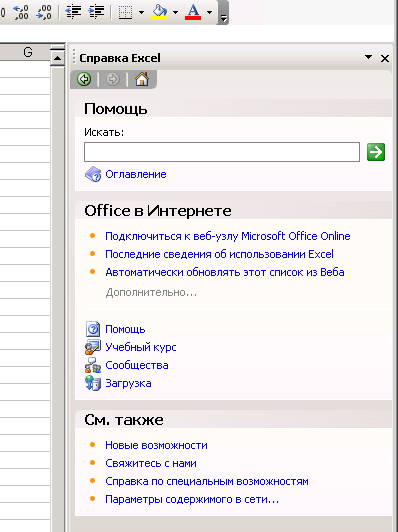Click the Помощь question-mark icon
Screen dimensions: 398x532
[x=93, y=329]
